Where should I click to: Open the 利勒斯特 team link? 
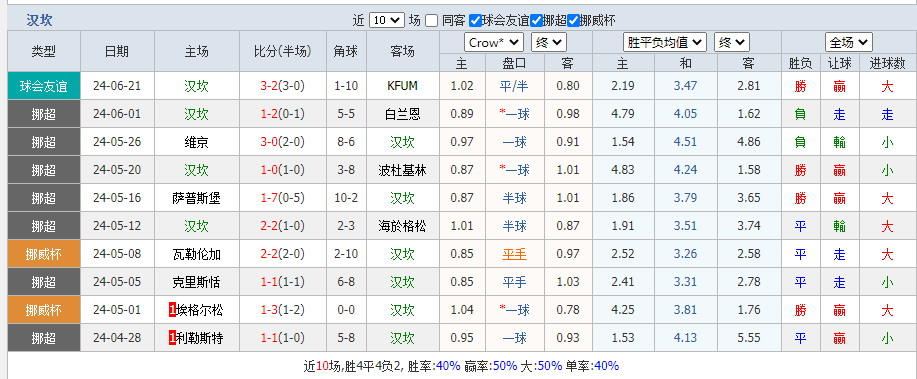tap(200, 339)
